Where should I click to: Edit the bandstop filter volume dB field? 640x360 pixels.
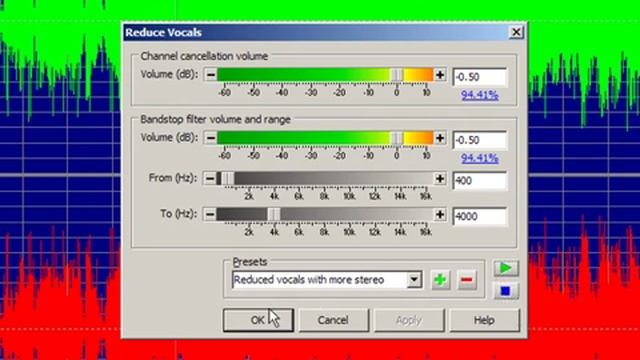tap(480, 140)
